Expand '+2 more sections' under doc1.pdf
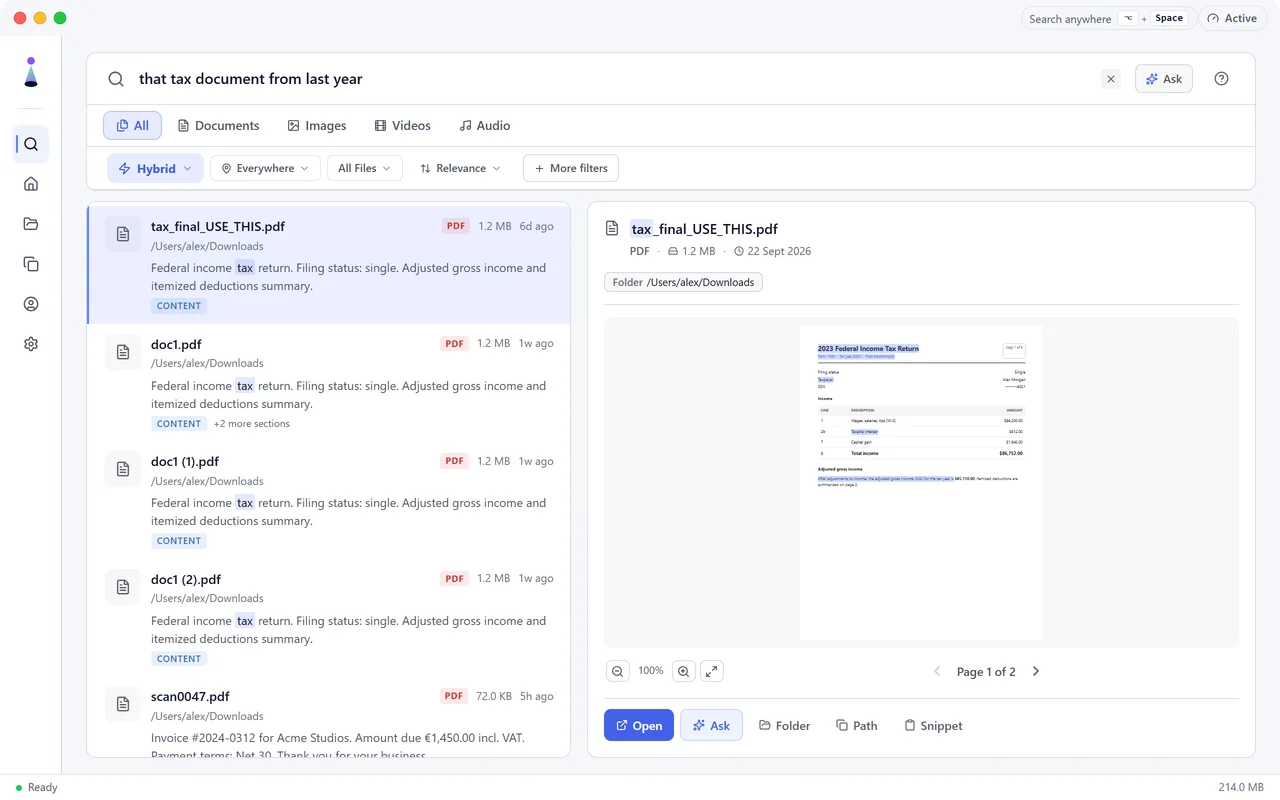The height and width of the screenshot is (800, 1280). click(251, 424)
